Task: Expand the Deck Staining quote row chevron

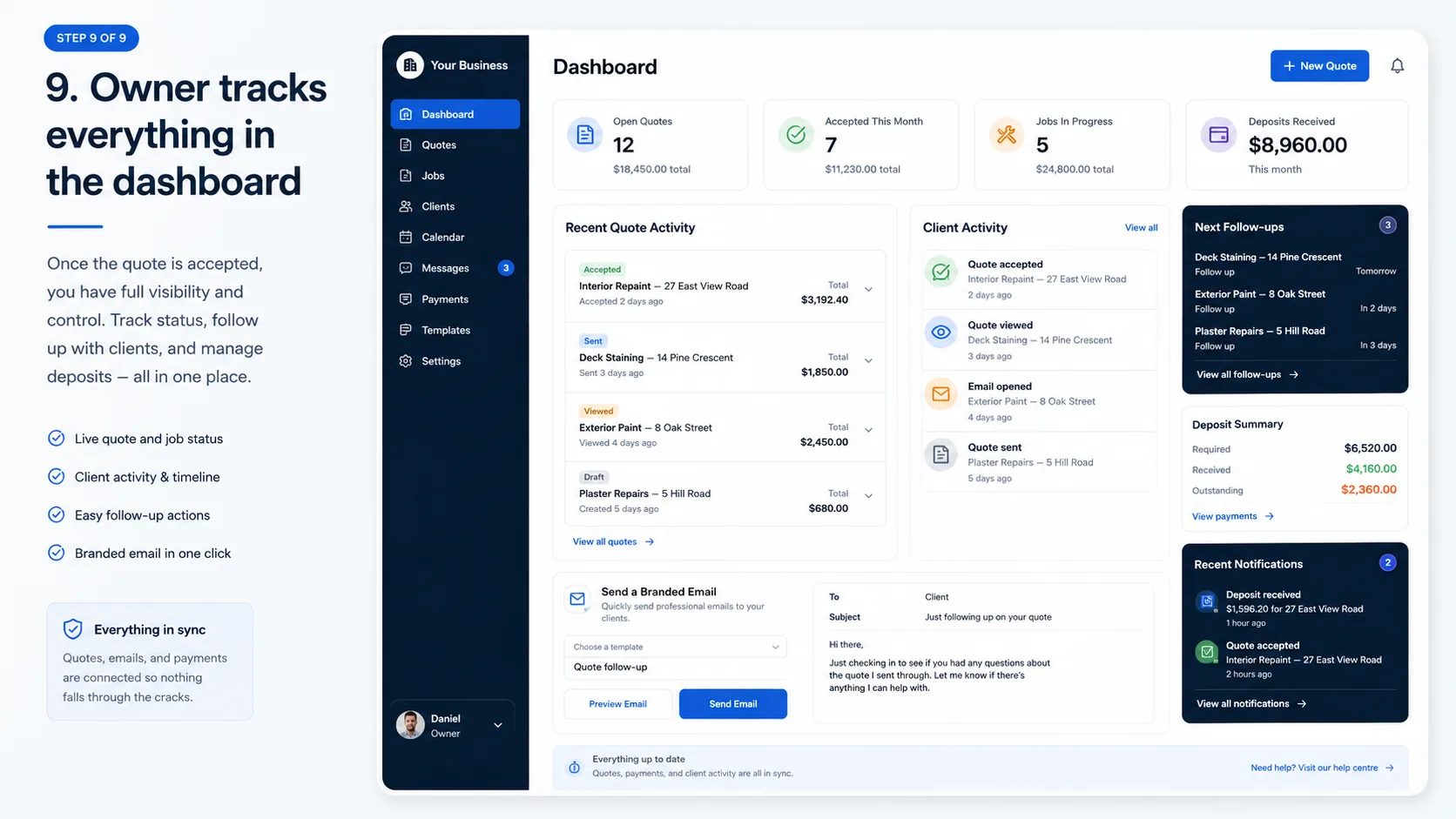Action: click(868, 361)
